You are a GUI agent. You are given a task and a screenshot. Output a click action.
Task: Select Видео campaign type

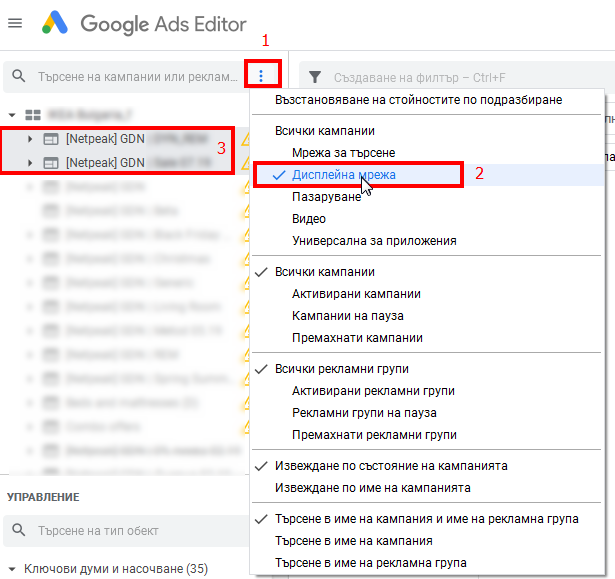[309, 218]
